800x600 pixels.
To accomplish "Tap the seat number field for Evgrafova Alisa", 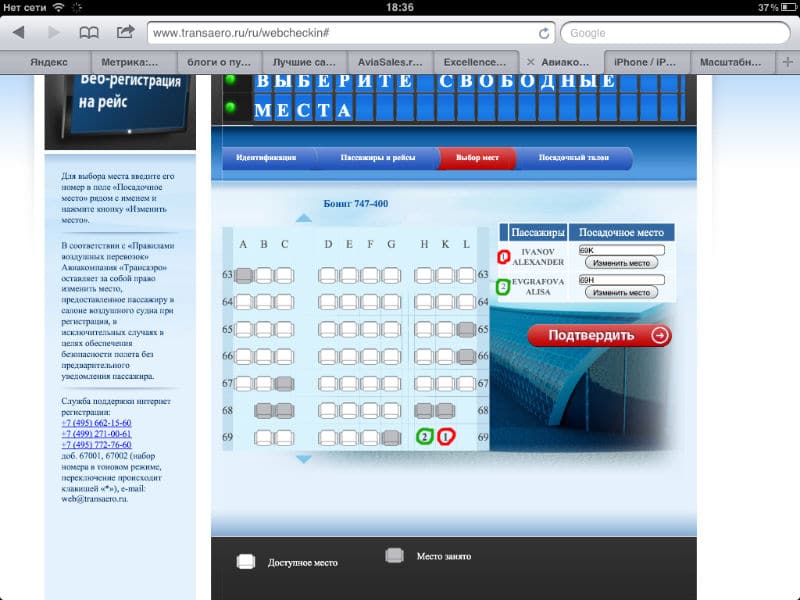I will [621, 280].
